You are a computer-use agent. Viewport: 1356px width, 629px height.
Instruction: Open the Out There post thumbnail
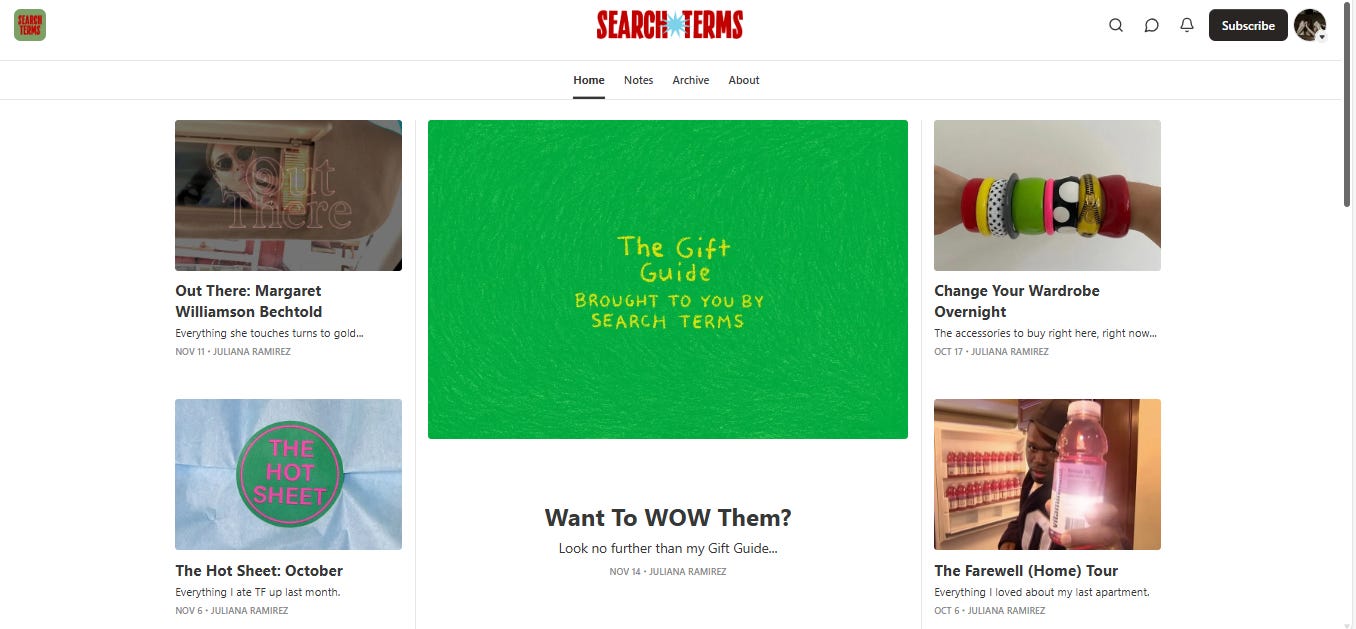[288, 195]
